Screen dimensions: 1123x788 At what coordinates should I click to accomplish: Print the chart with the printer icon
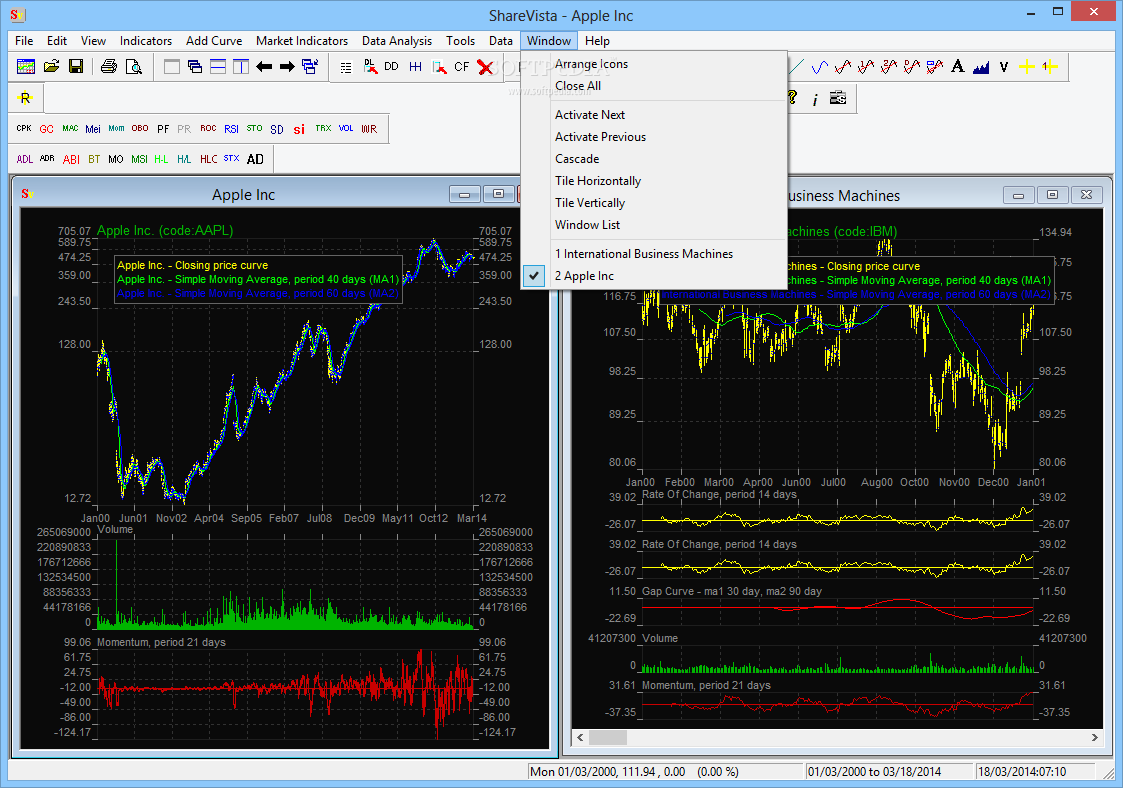109,67
